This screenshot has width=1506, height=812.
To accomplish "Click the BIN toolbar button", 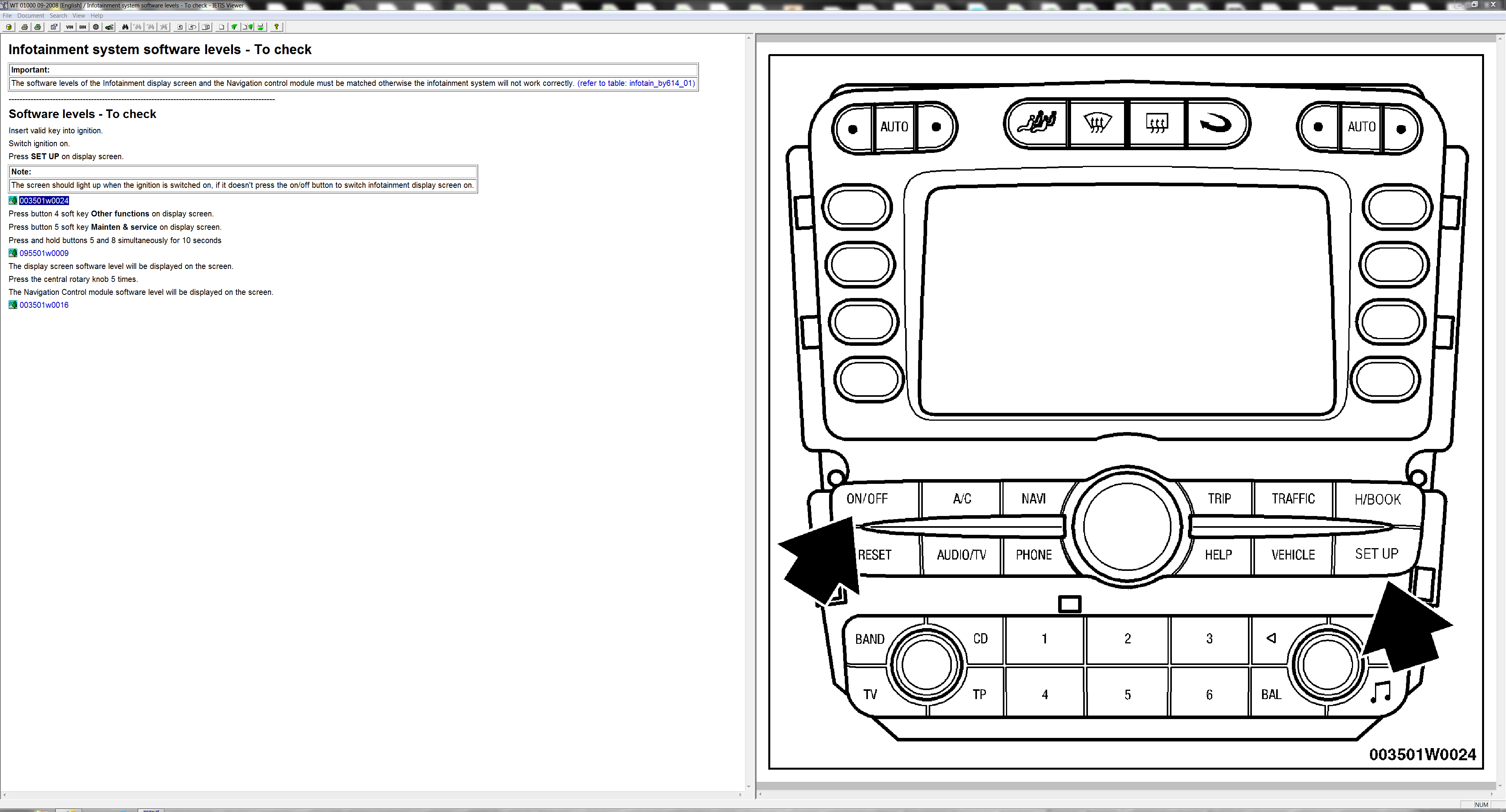I will tap(82, 27).
